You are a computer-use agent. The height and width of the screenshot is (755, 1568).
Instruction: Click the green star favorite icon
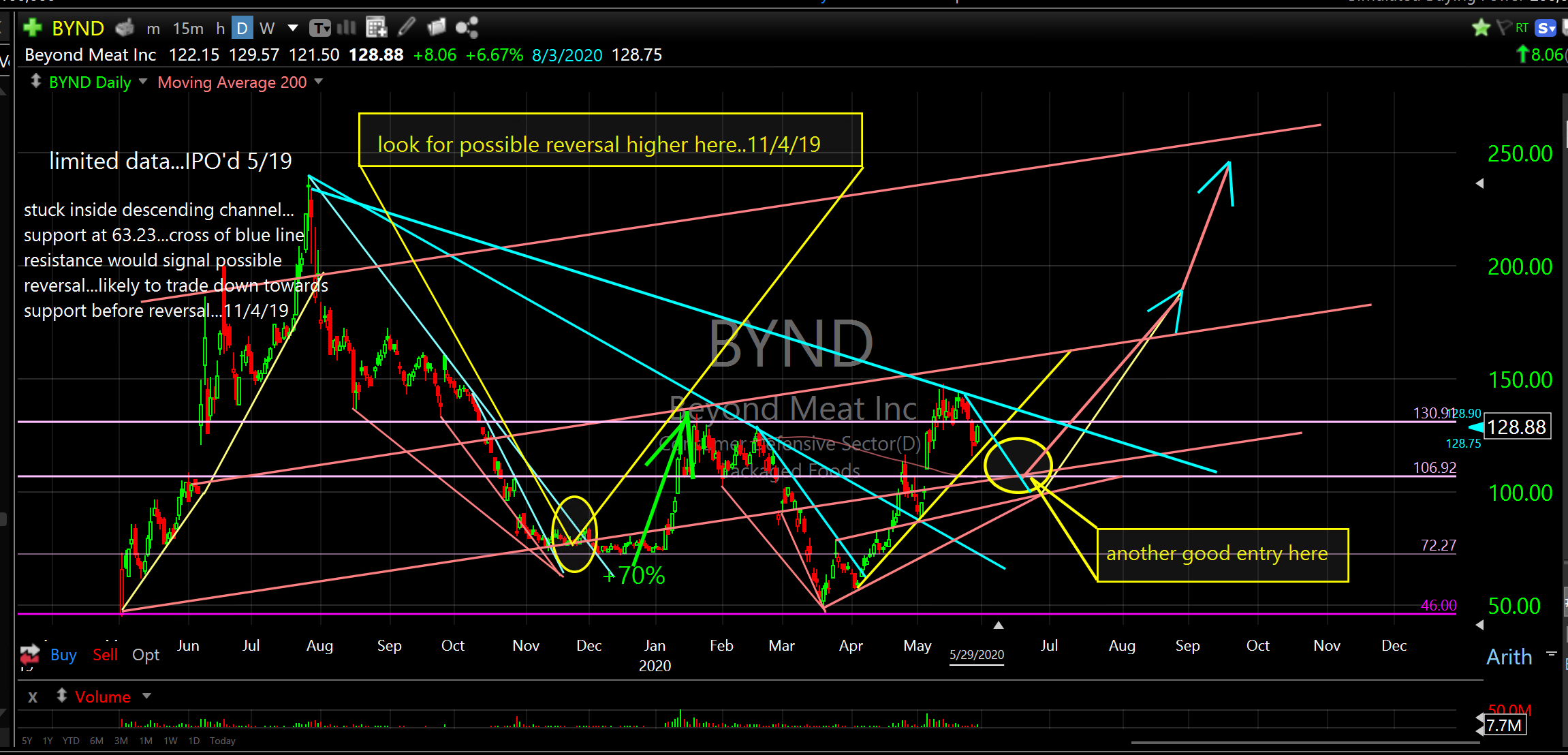point(1480,28)
